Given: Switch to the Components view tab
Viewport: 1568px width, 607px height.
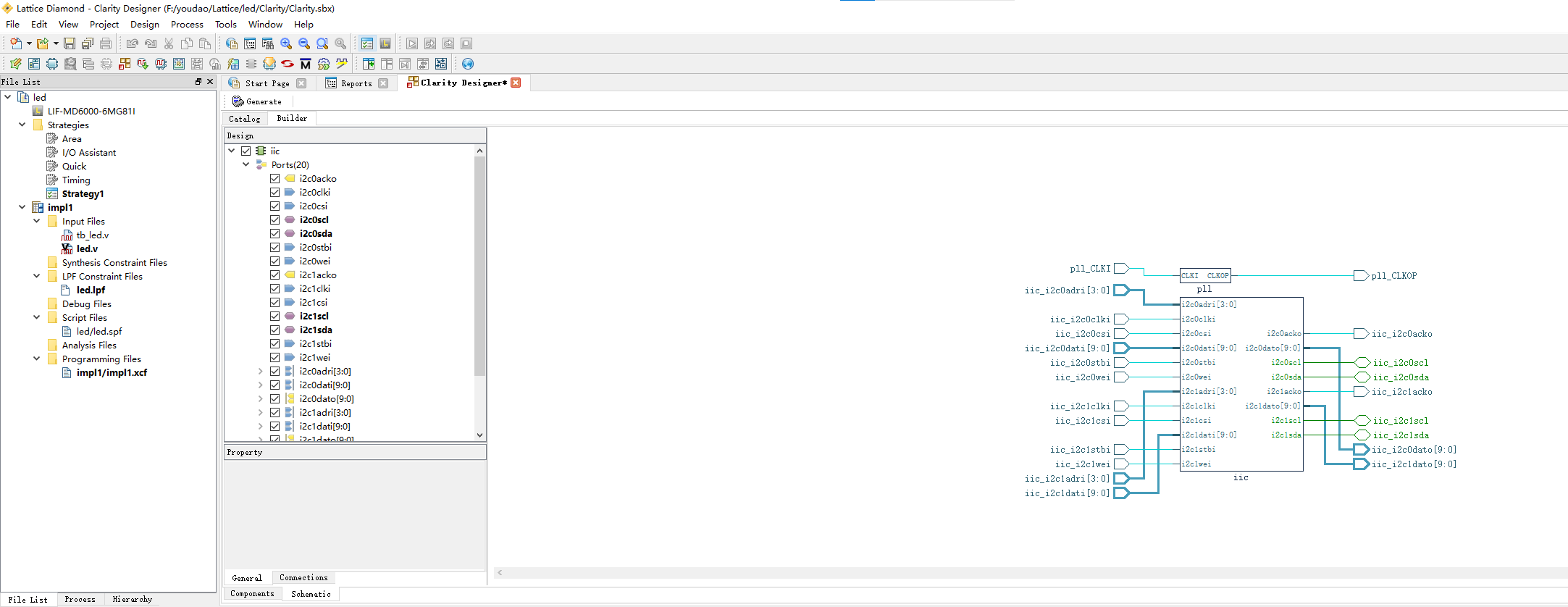Looking at the screenshot, I should (252, 594).
